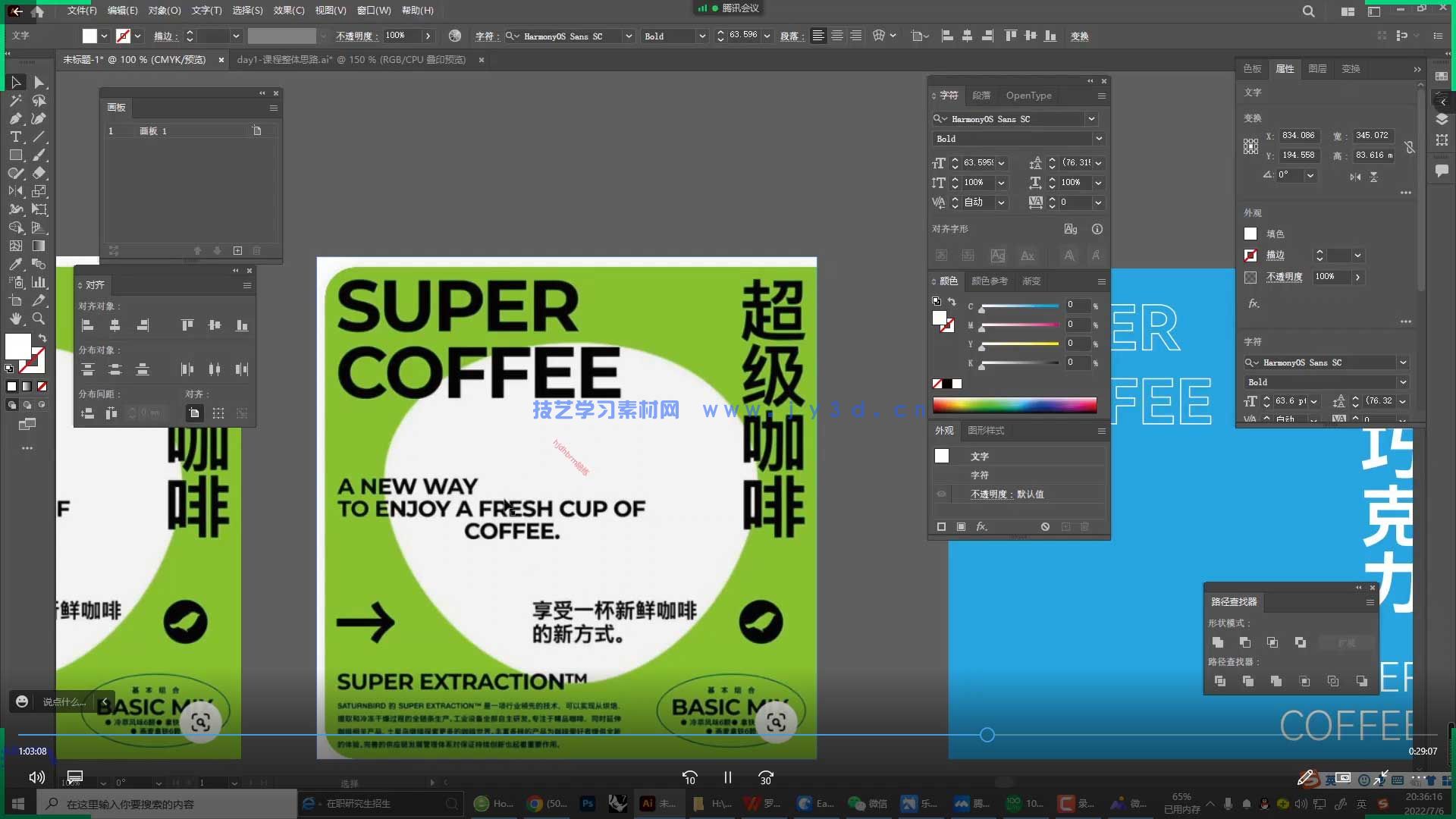The image size is (1456, 819).
Task: Click the Unite shape mode in 路径查找器 panel
Action: click(x=1218, y=642)
